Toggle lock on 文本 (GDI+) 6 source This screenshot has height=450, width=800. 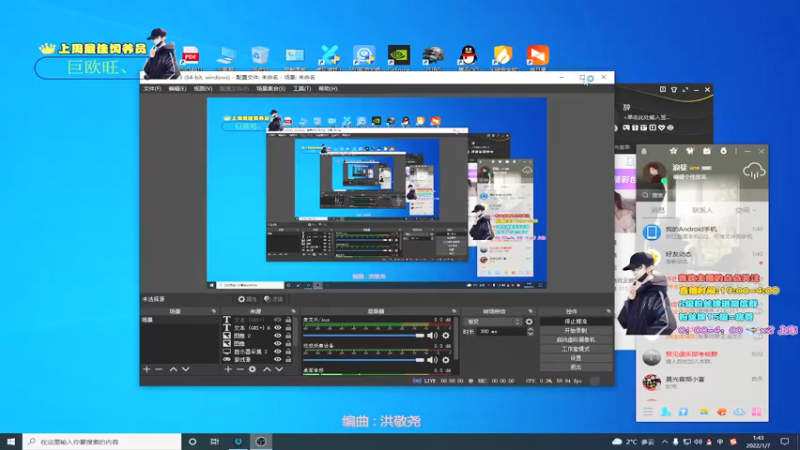[288, 328]
